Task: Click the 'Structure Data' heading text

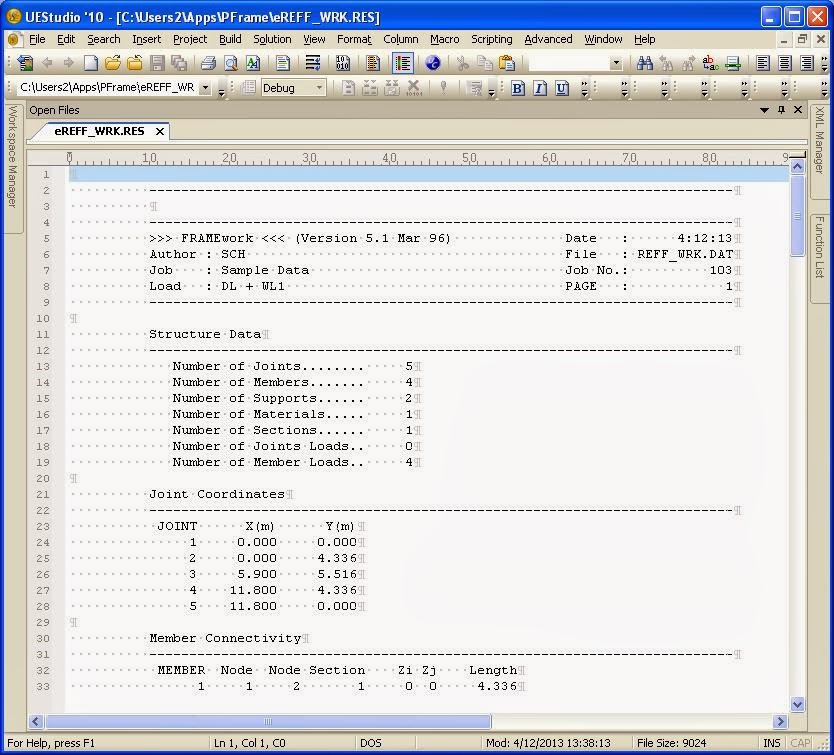Action: coord(205,334)
